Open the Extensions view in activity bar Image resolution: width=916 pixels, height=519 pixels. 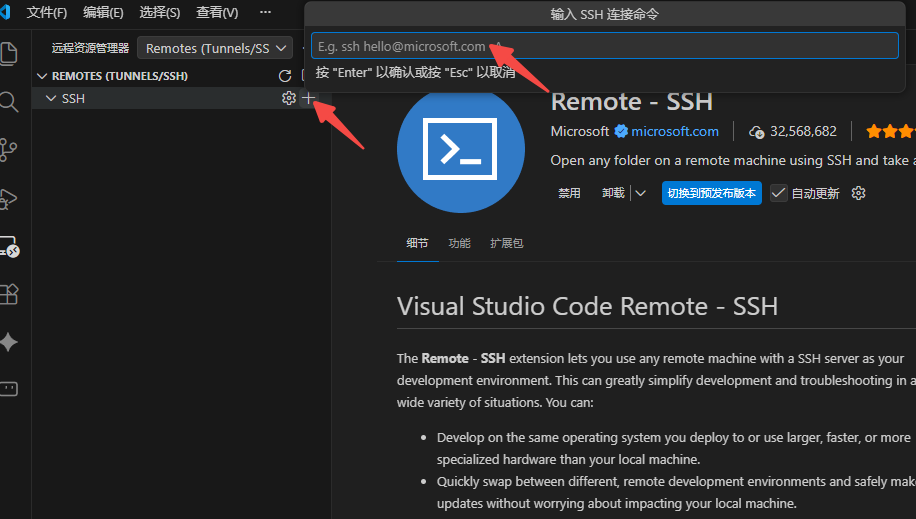(9, 295)
